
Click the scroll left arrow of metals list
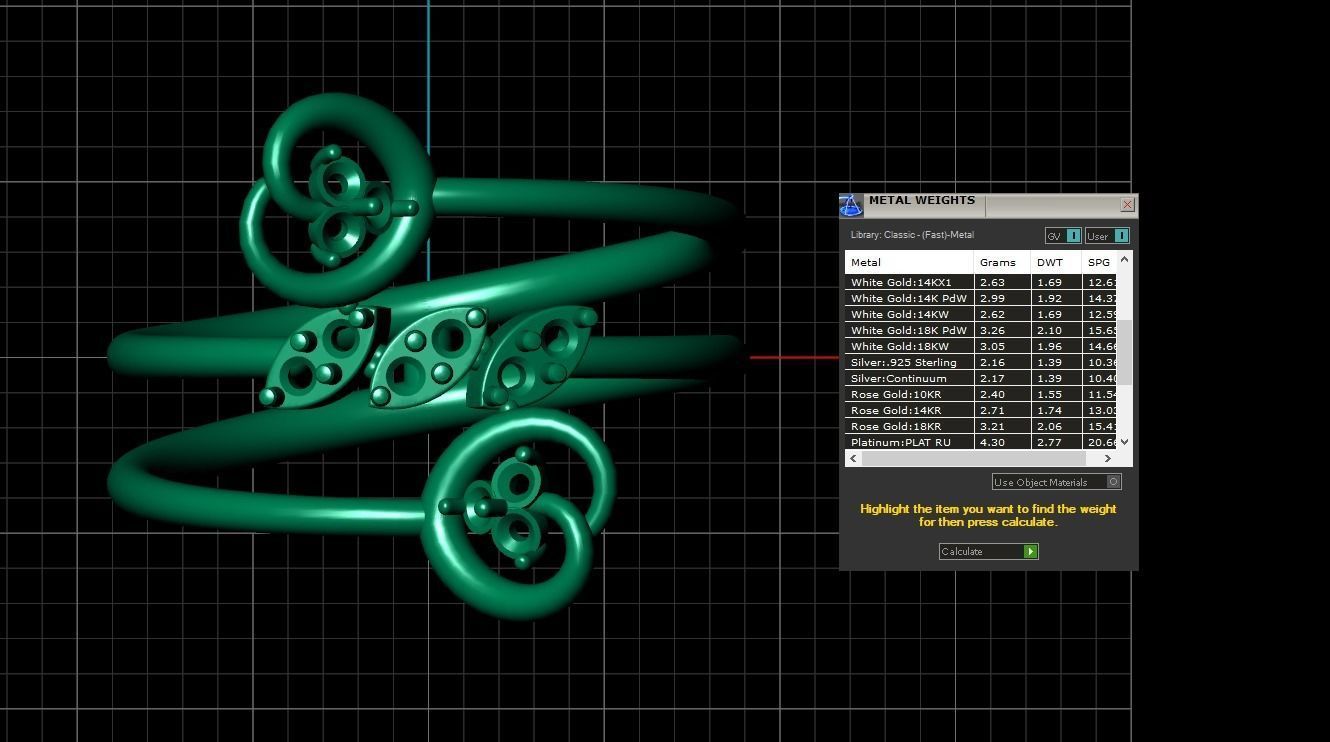coord(853,458)
